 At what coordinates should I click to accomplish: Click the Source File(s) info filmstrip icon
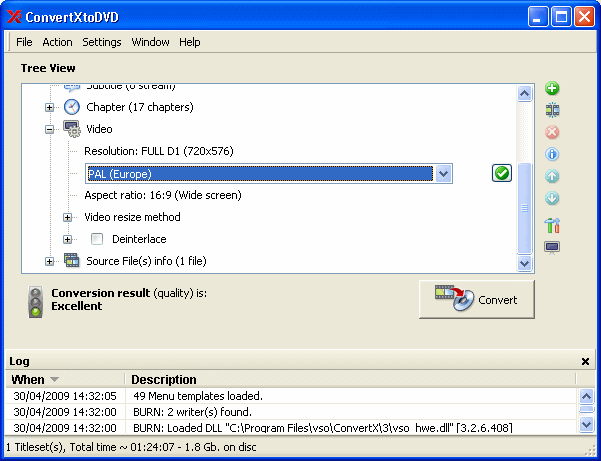coord(72,261)
